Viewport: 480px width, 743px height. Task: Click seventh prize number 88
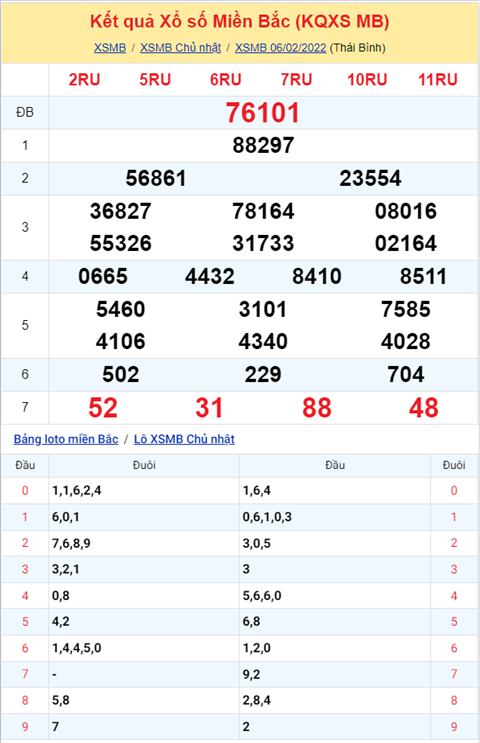point(317,408)
